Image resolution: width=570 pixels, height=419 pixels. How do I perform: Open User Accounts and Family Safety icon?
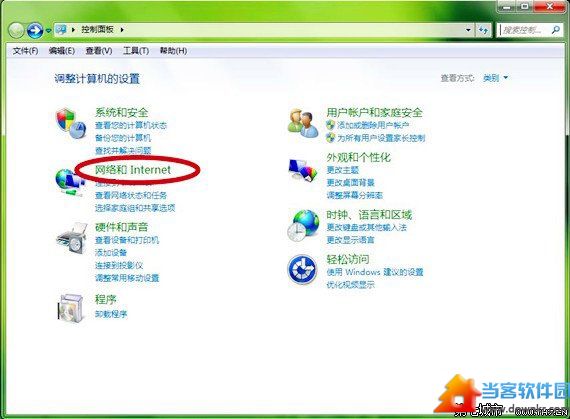tap(303, 123)
